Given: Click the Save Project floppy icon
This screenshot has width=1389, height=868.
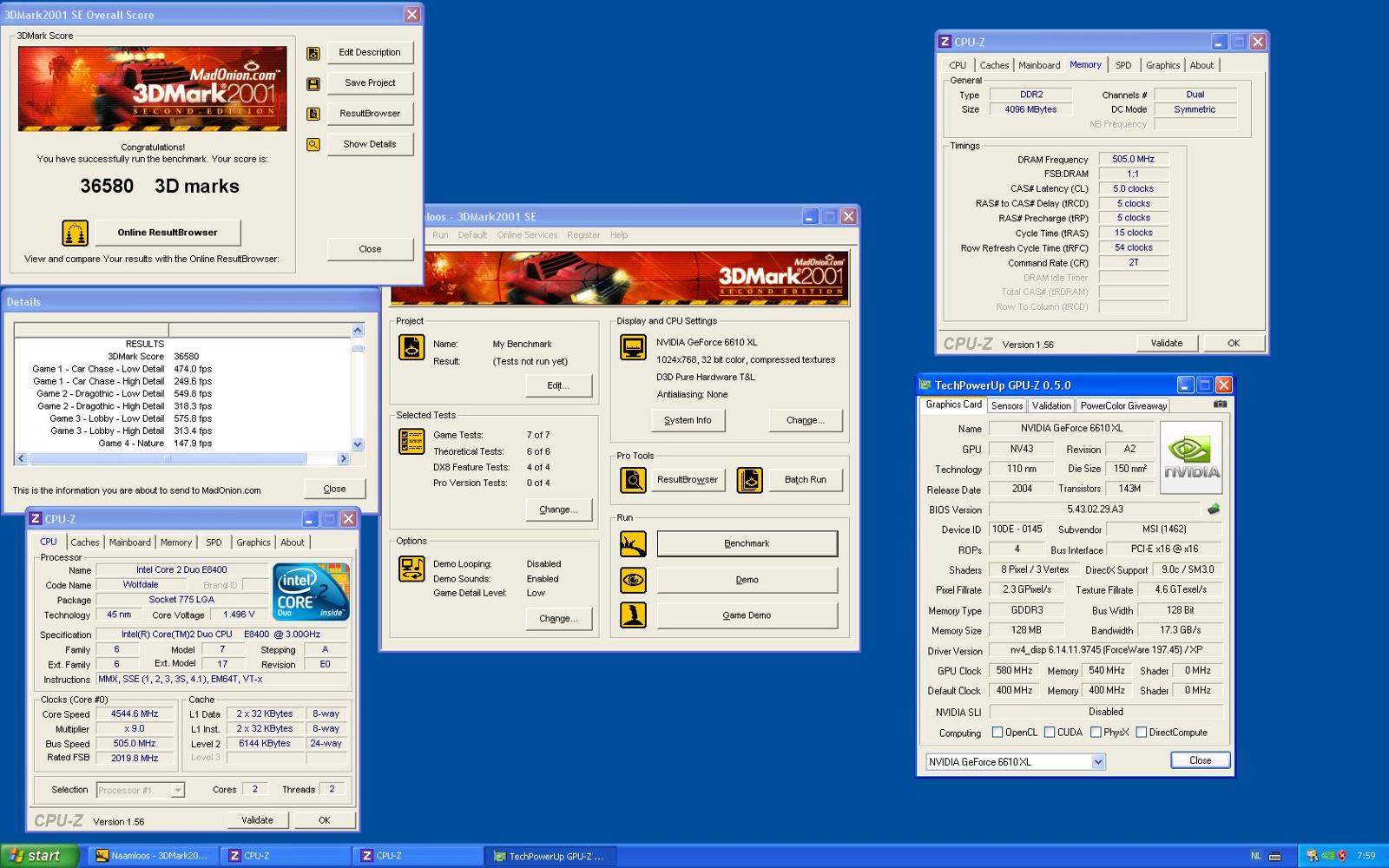Looking at the screenshot, I should point(313,83).
